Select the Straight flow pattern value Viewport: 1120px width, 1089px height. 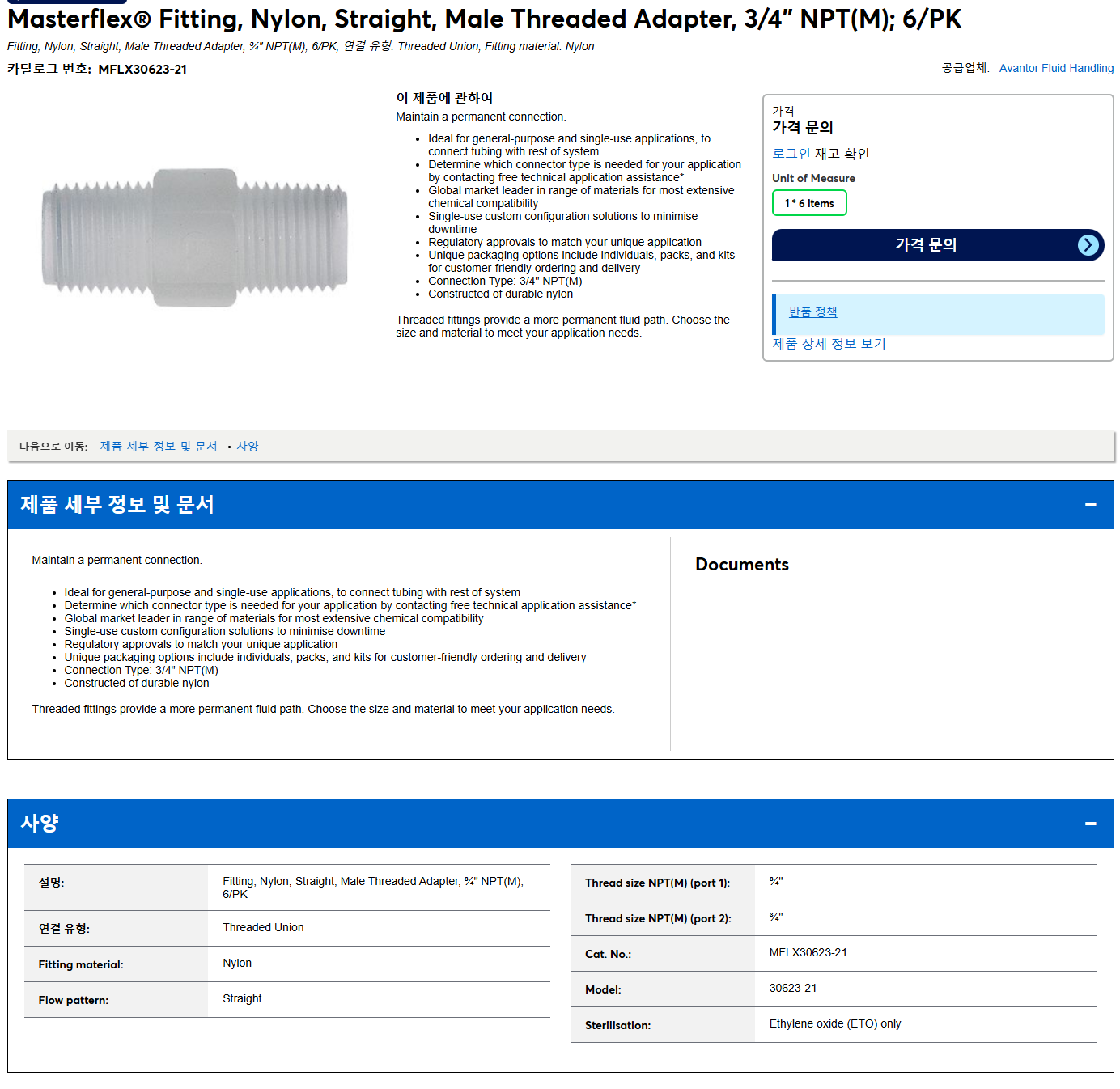coord(242,998)
